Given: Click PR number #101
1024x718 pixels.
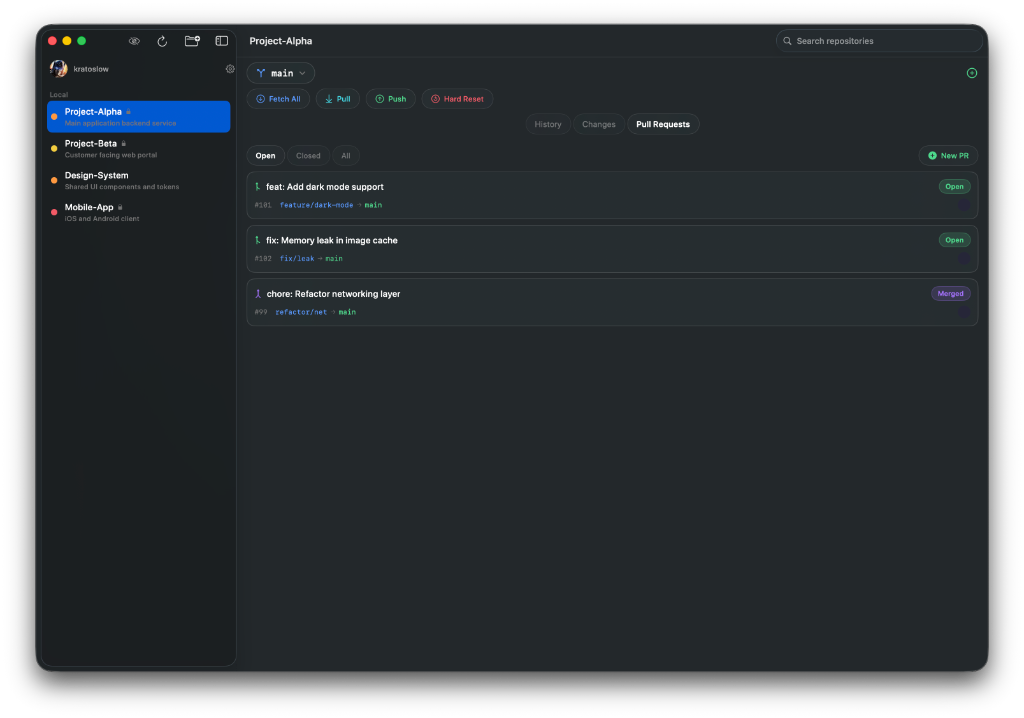Looking at the screenshot, I should click(263, 205).
